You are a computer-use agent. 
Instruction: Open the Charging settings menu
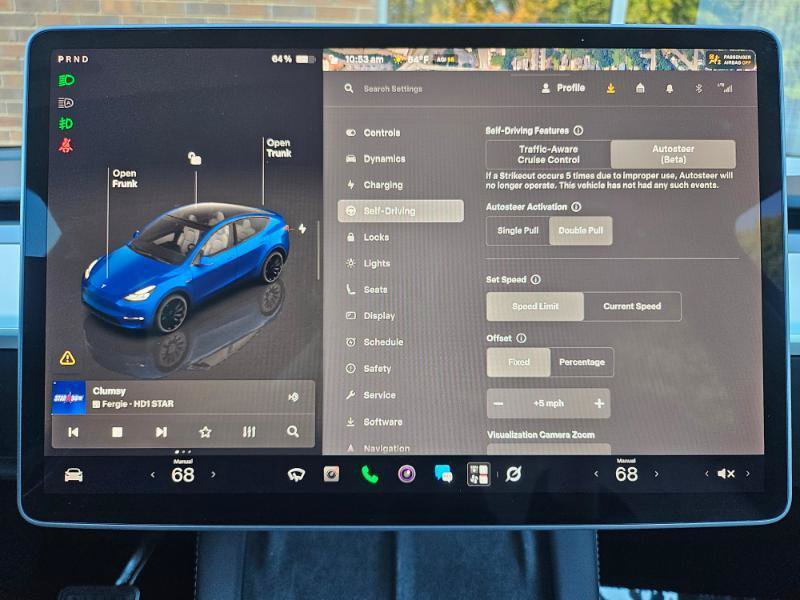pyautogui.click(x=374, y=185)
